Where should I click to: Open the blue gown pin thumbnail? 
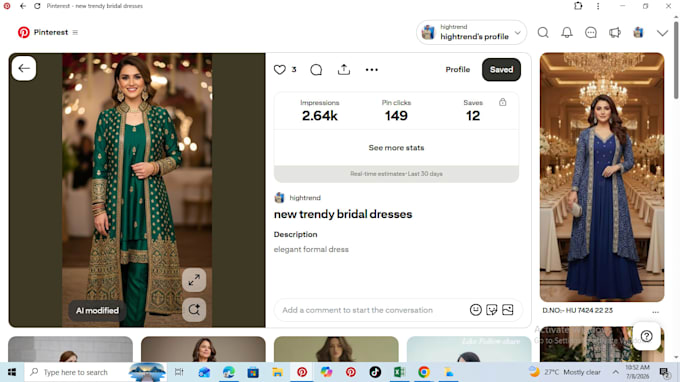[602, 177]
